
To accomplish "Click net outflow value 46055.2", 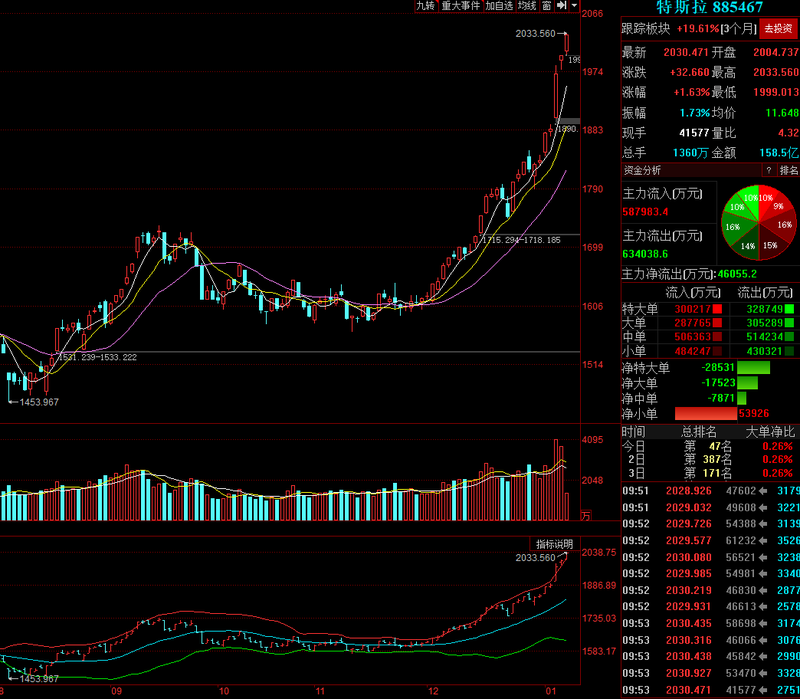I will pyautogui.click(x=737, y=274).
